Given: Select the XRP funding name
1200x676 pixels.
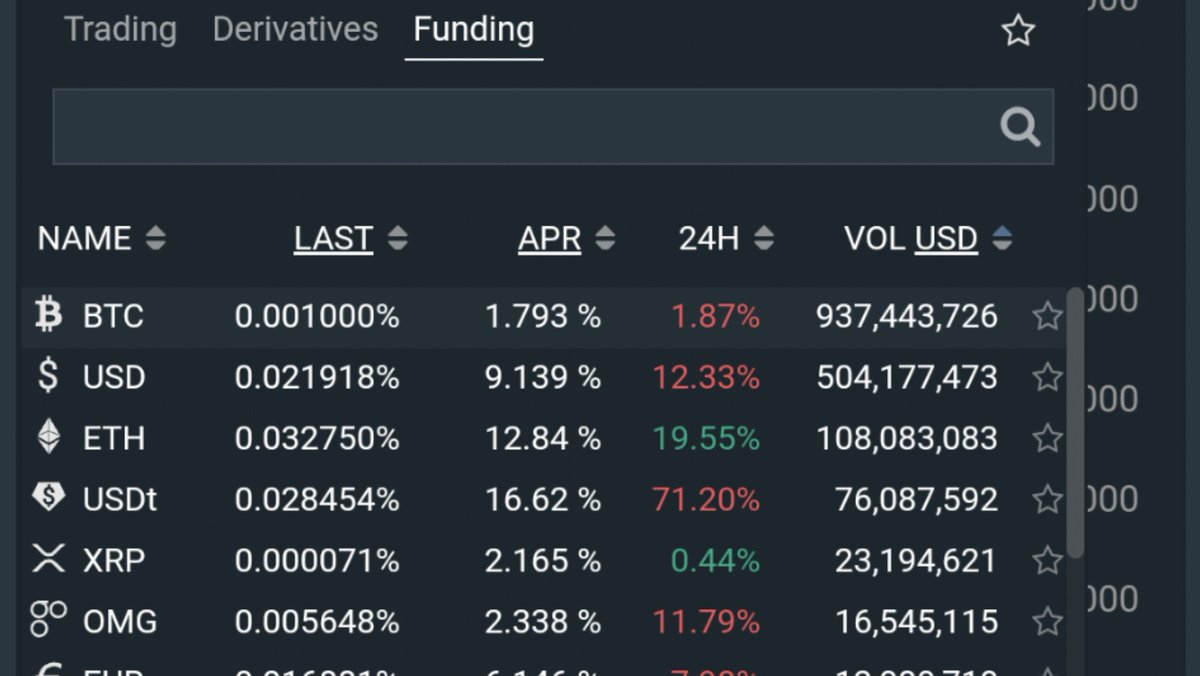Looking at the screenshot, I should coord(114,560).
